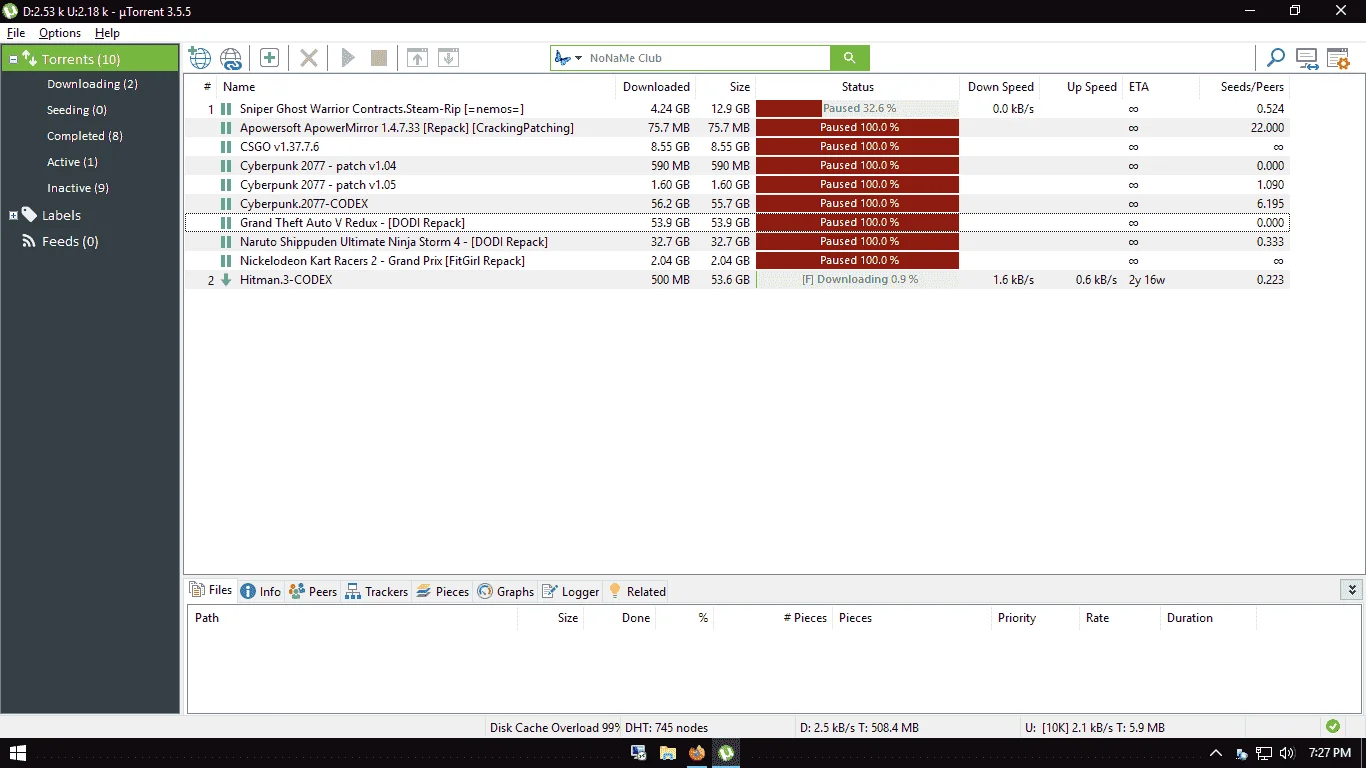Click the Move Up Queue arrow icon
Viewport: 1366px width, 768px height.
pos(417,58)
